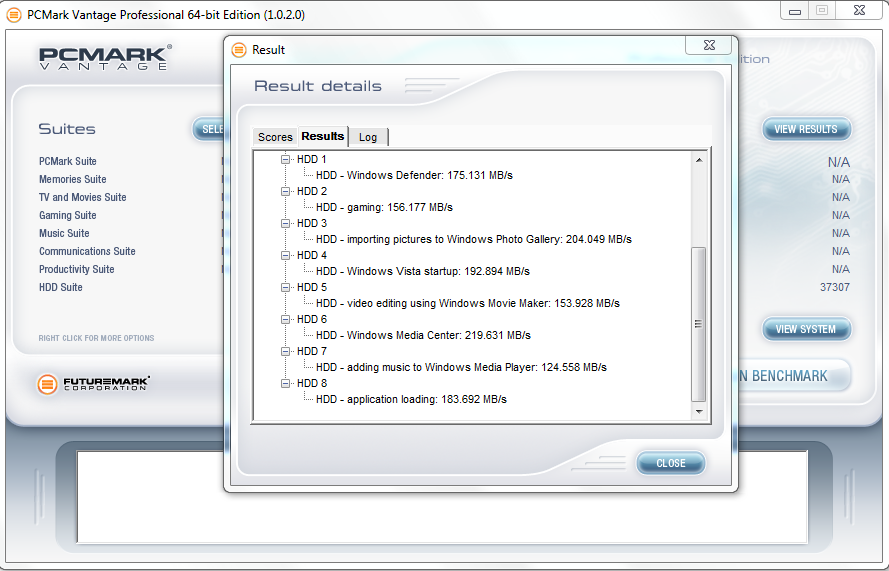The height and width of the screenshot is (571, 889).
Task: Select the HDD 5 node label
Action: 312,287
